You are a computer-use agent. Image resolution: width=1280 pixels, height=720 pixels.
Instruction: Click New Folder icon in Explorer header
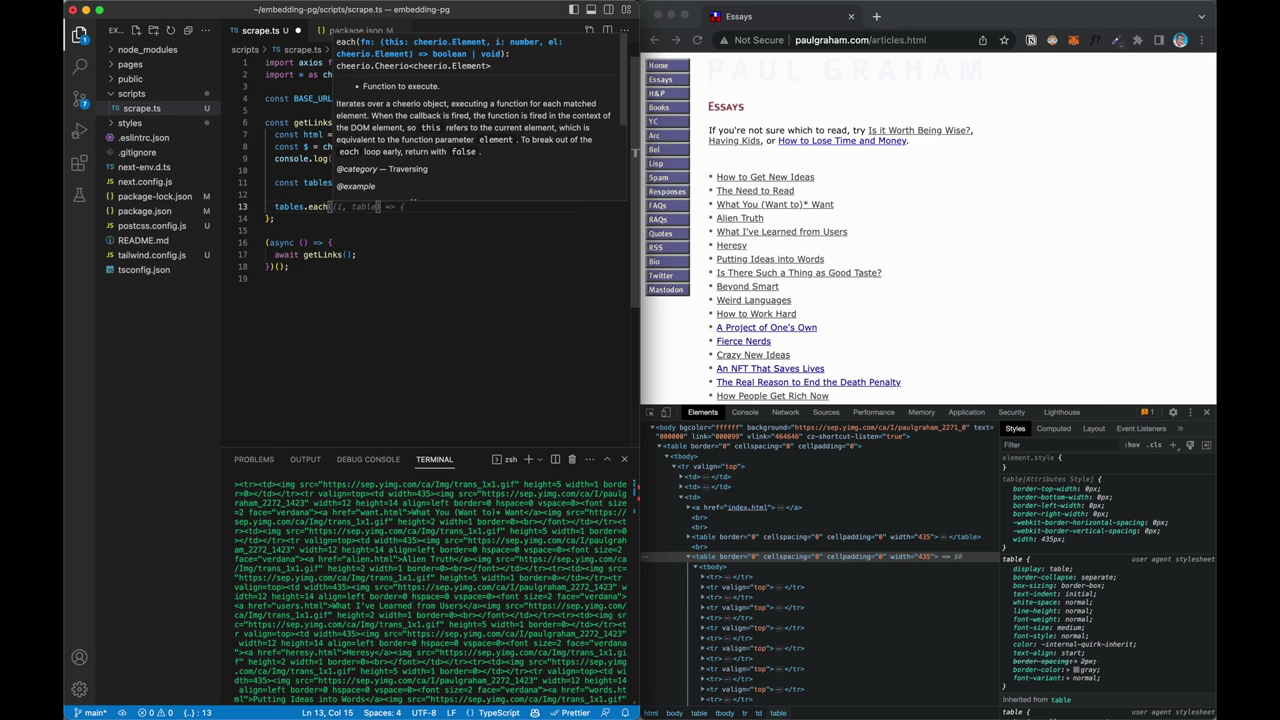[153, 31]
